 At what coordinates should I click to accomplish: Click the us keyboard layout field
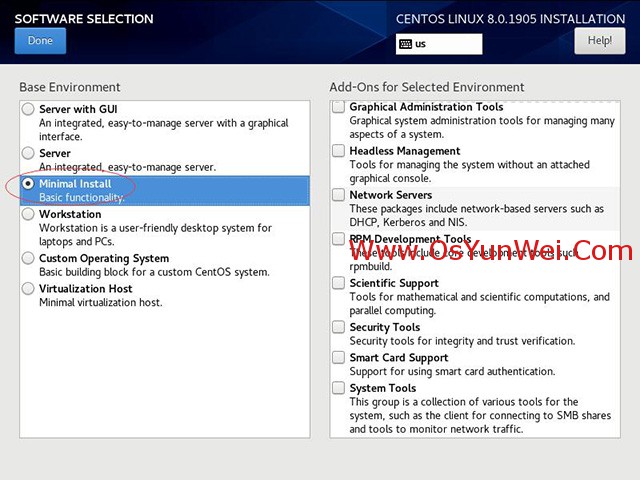445,44
